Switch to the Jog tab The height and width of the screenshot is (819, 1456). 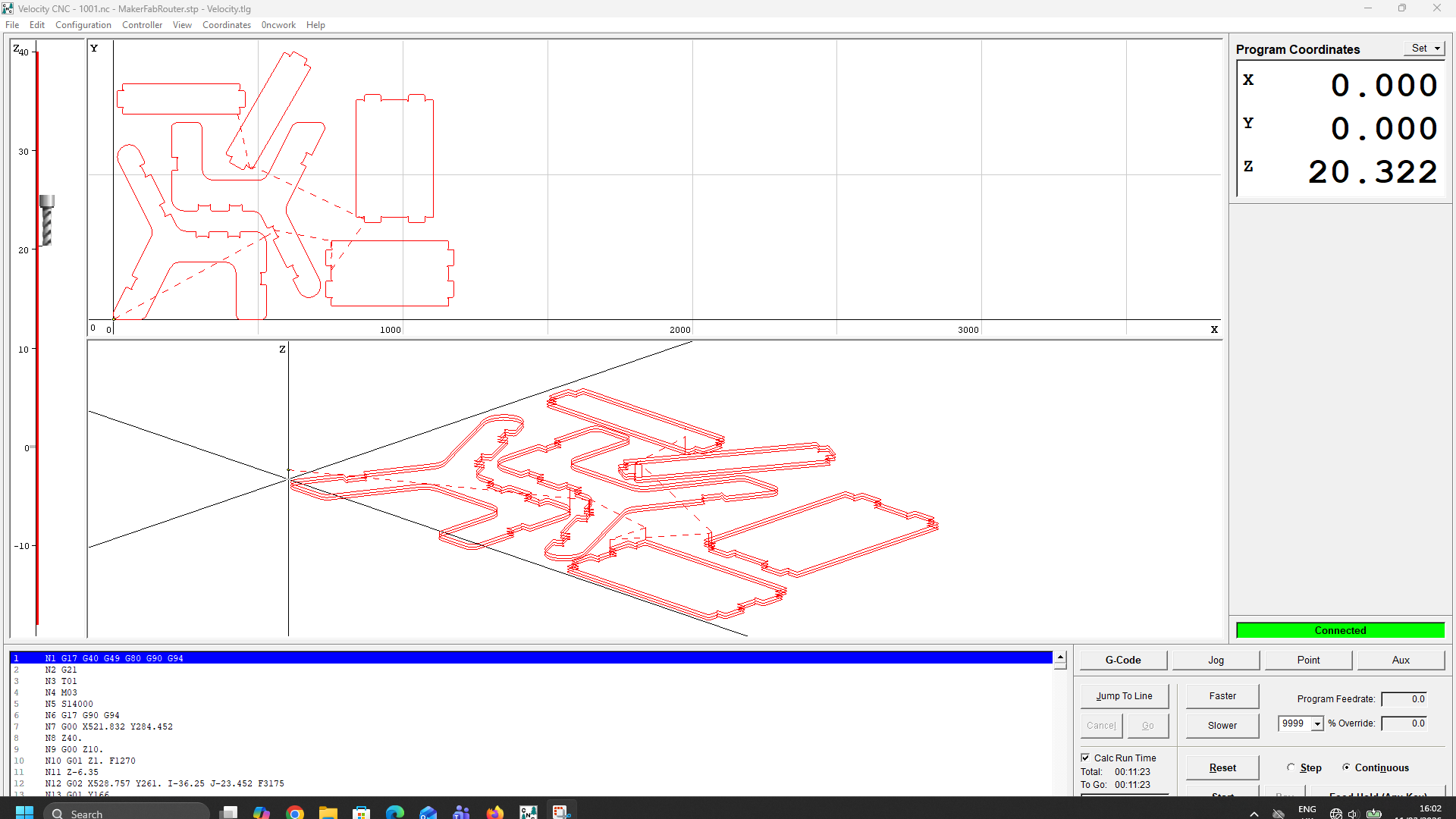pos(1216,660)
